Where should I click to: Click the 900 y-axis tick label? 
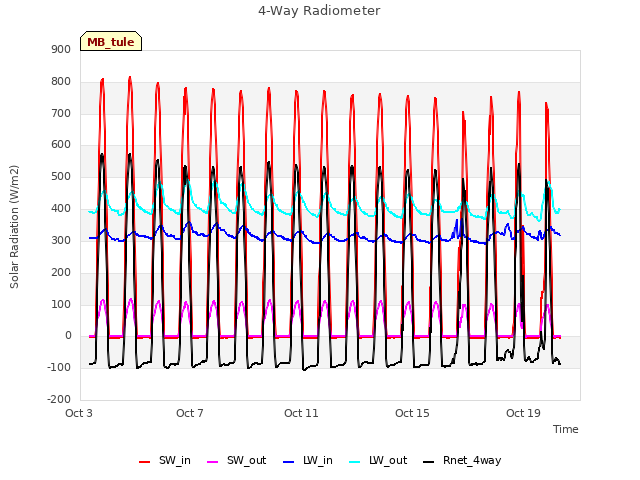point(61,50)
